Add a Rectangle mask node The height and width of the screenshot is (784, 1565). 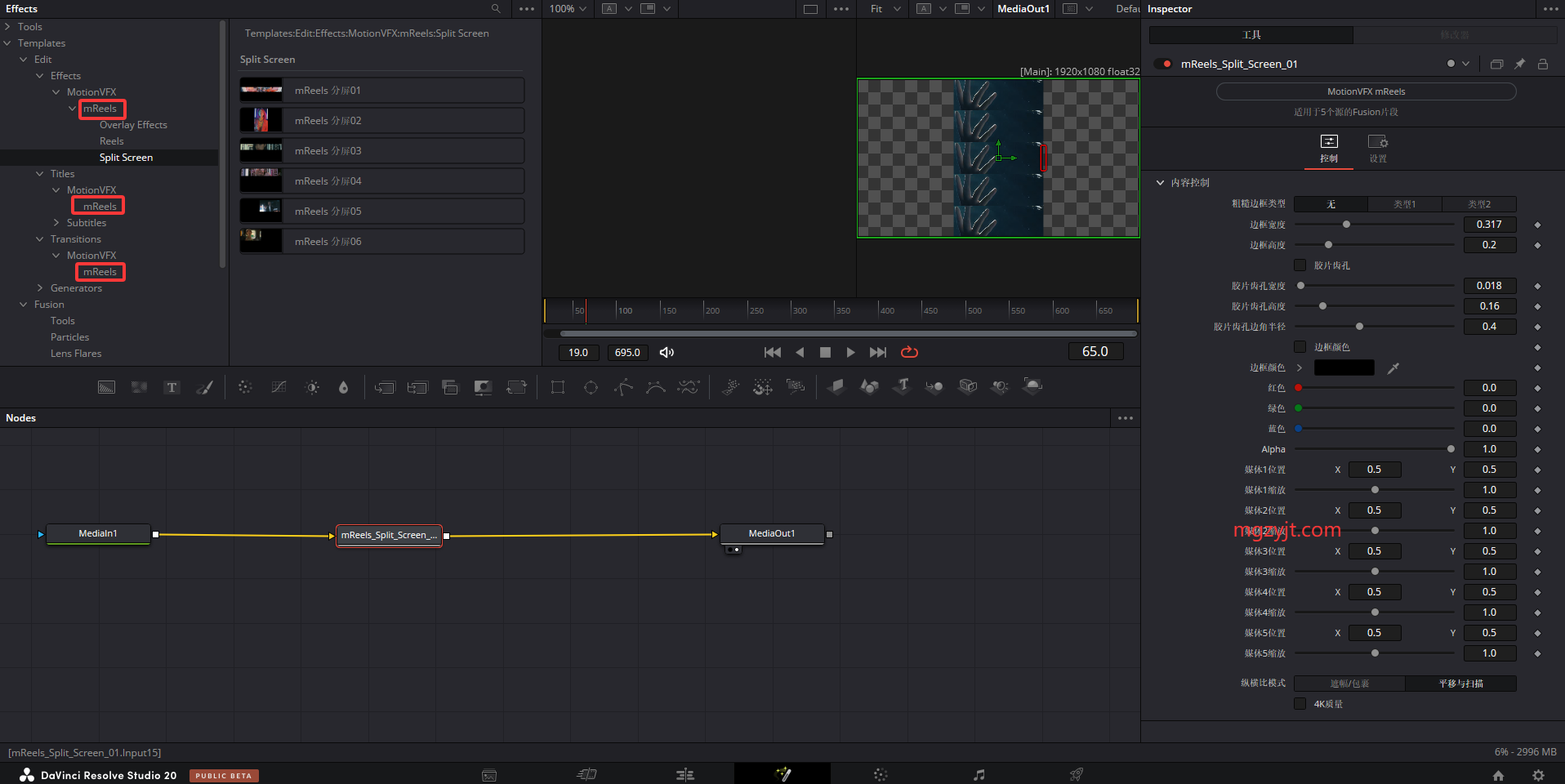[558, 387]
